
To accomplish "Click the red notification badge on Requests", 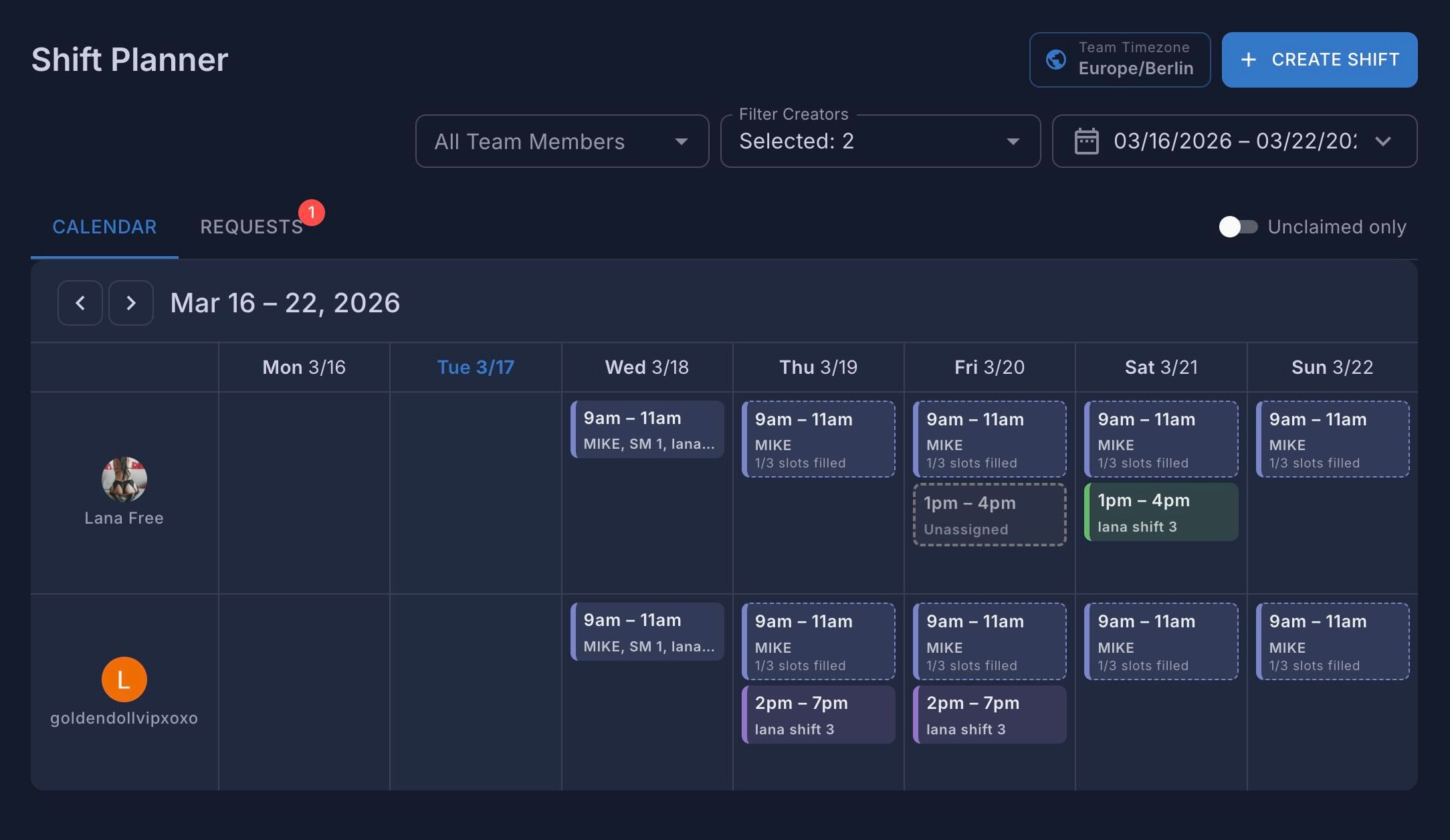I will coord(312,213).
